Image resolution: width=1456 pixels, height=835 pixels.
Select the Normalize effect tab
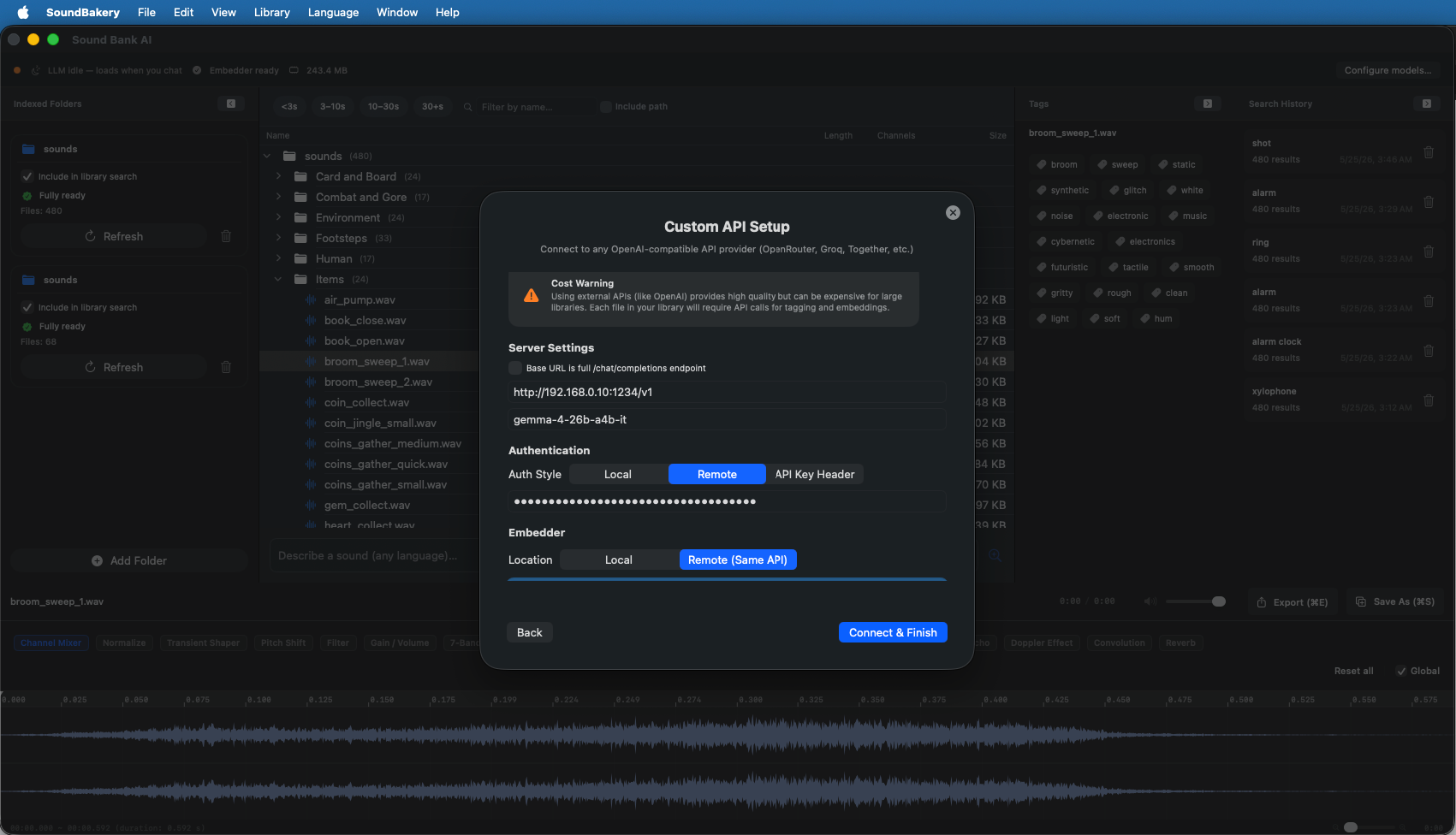[124, 643]
